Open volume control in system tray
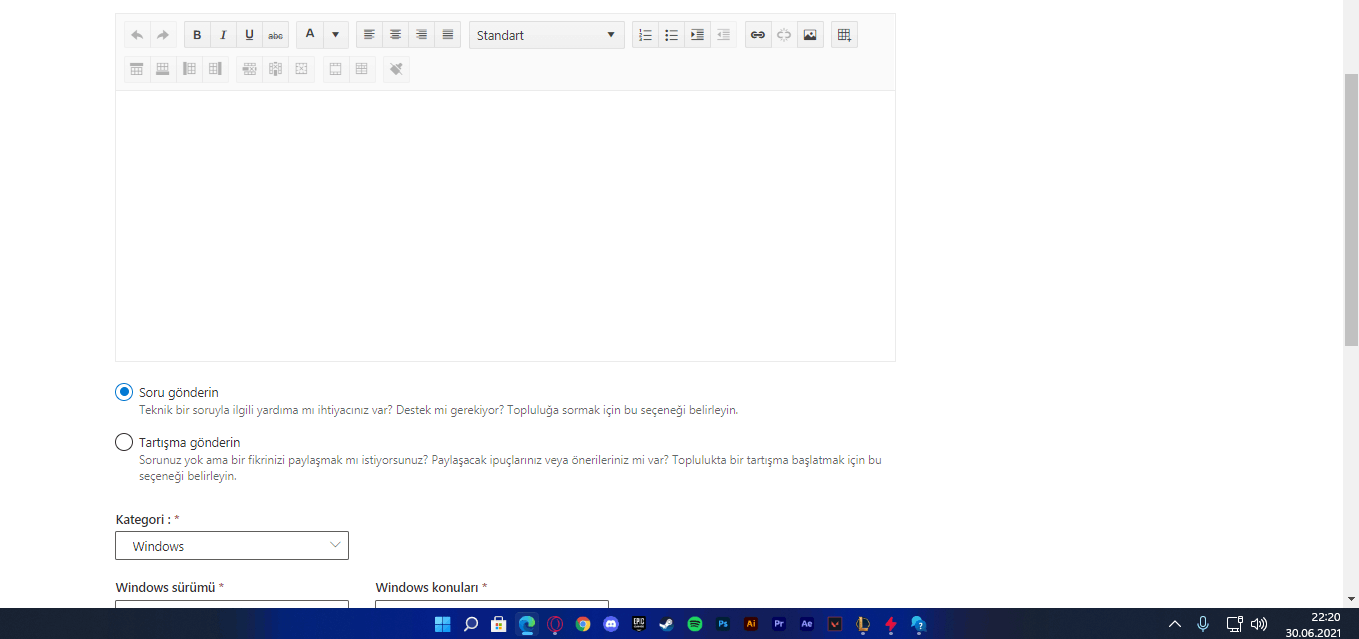The image size is (1359, 639). point(1259,624)
